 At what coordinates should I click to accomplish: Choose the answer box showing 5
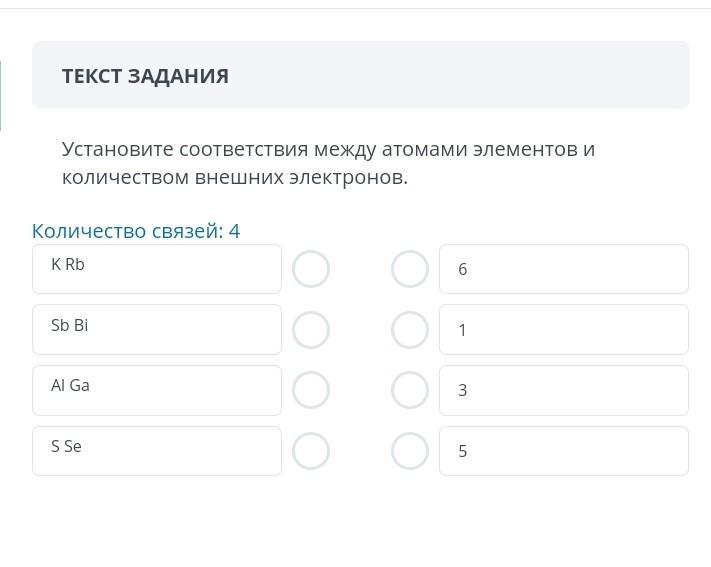[x=563, y=451]
